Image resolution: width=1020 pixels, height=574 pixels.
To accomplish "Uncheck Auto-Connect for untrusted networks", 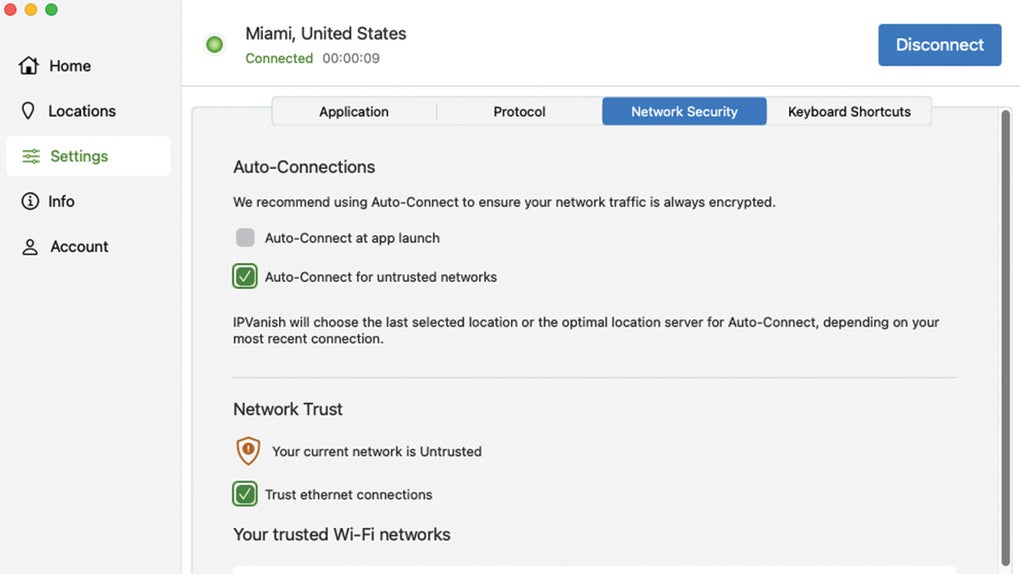I will pyautogui.click(x=245, y=277).
